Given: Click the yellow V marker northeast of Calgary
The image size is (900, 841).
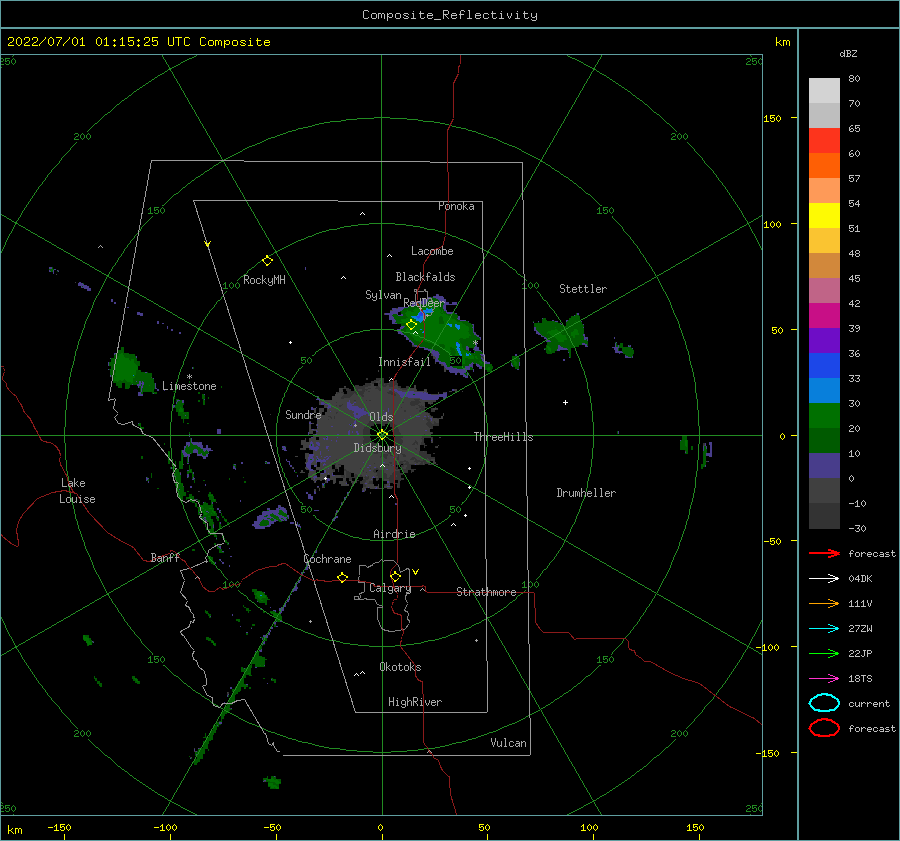Looking at the screenshot, I should point(416,572).
